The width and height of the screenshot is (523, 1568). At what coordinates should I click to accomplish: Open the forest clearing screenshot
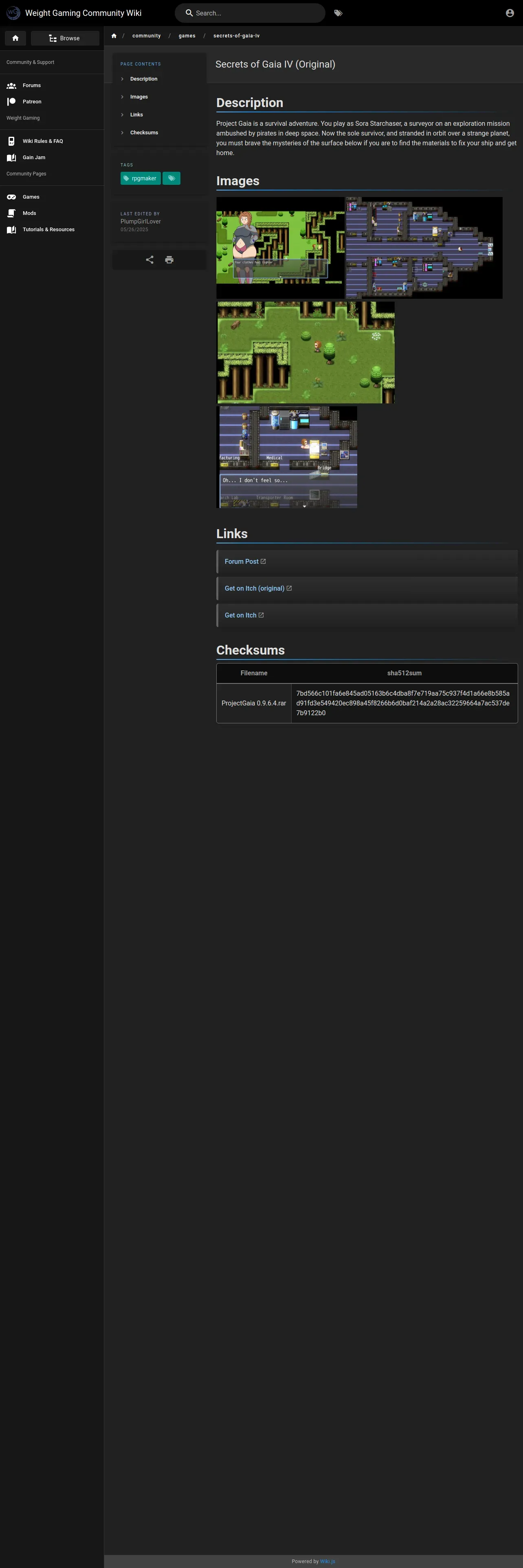point(305,353)
